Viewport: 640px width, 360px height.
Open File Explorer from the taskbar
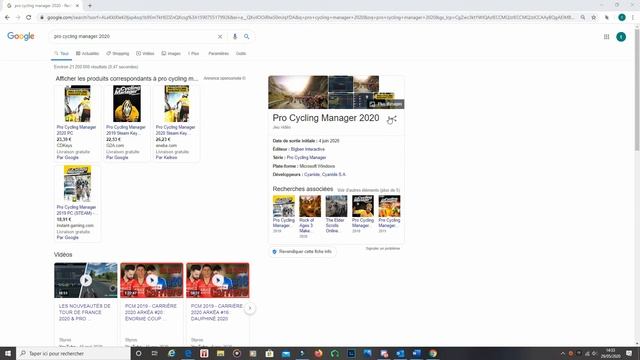coord(220,353)
